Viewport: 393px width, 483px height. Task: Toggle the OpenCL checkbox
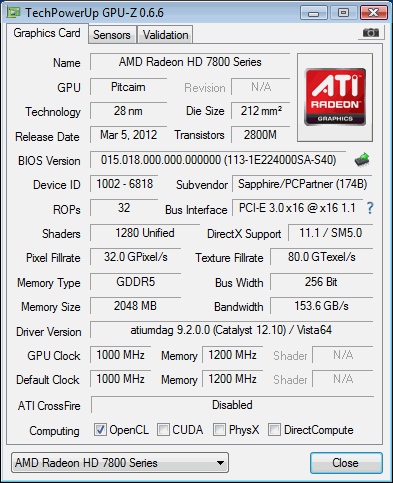coord(100,430)
